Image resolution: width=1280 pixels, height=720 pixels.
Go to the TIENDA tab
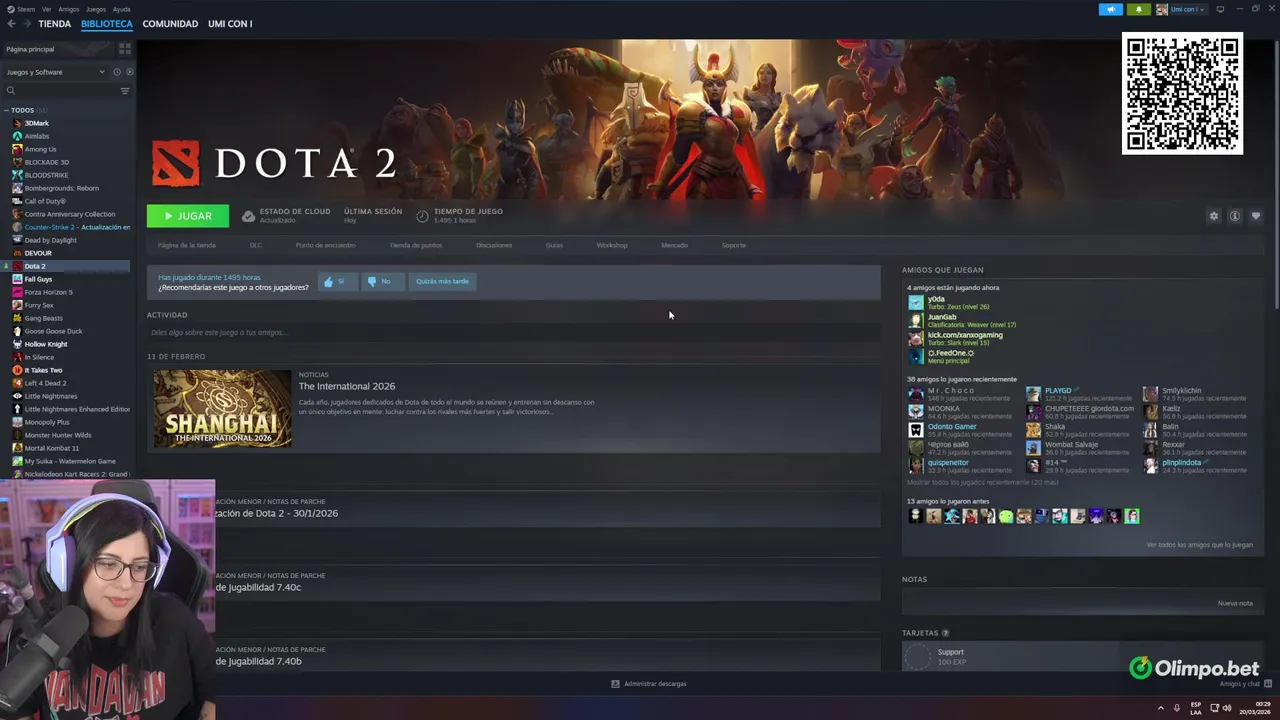pos(54,24)
